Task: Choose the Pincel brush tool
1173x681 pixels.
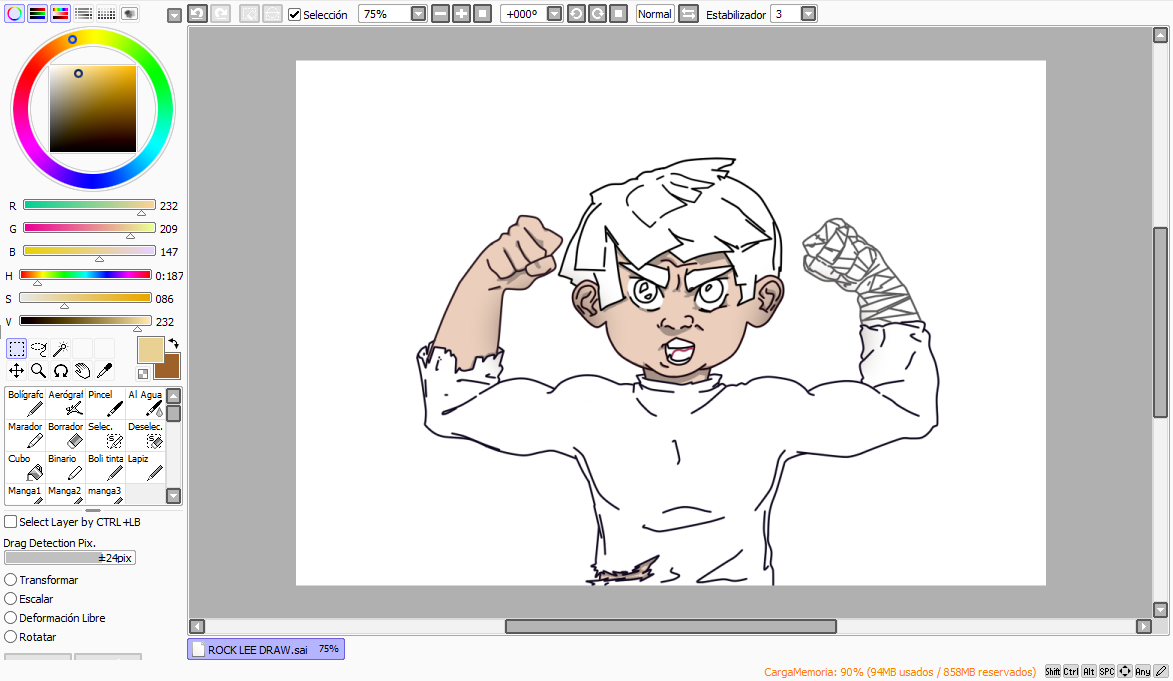Action: [x=105, y=403]
